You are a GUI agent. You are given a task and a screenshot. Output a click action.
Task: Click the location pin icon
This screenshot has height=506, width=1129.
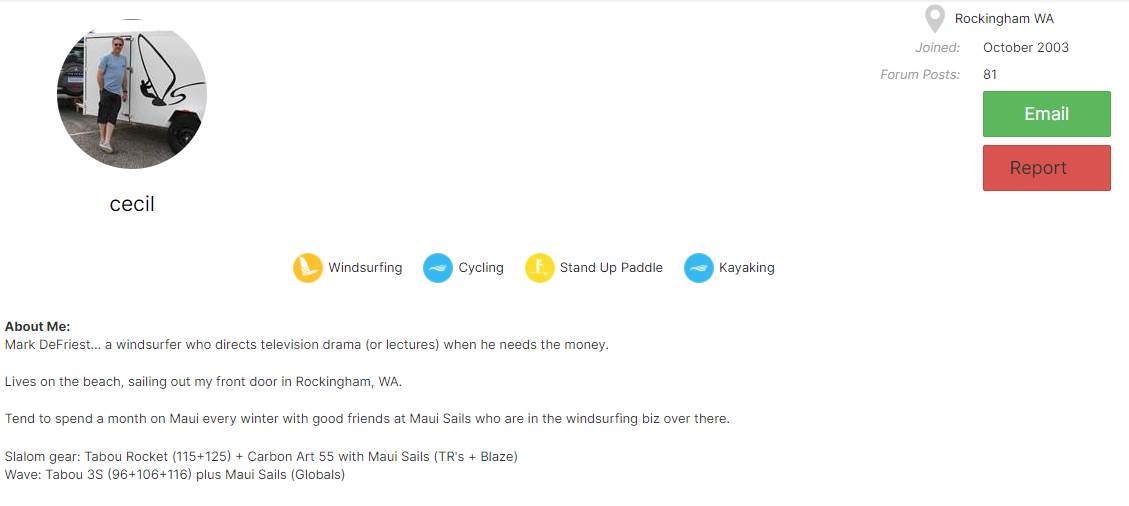[x=934, y=19]
